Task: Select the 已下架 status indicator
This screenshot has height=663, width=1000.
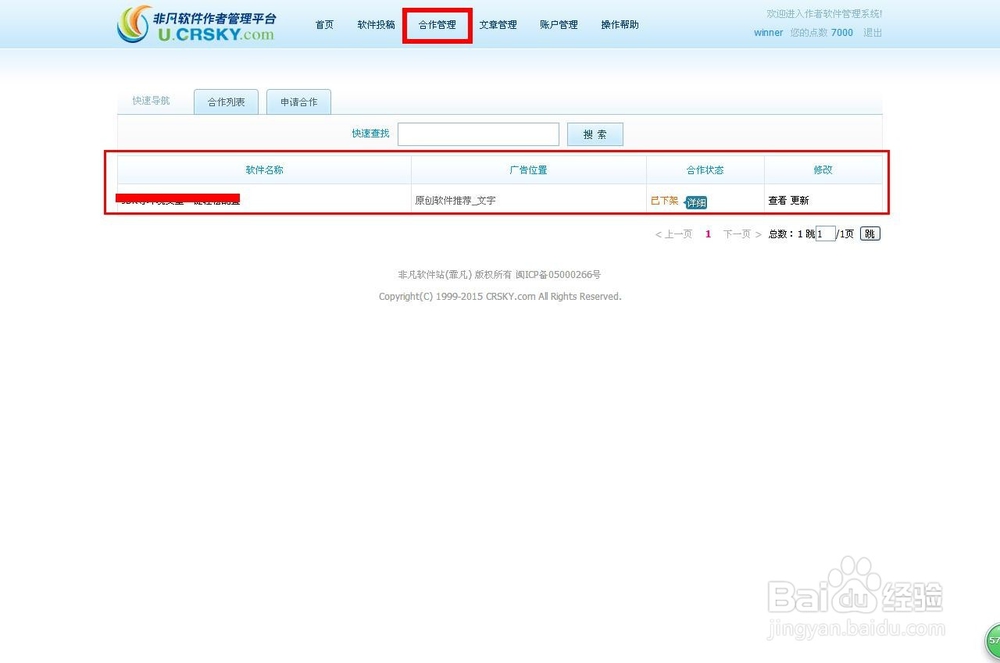Action: click(663, 200)
